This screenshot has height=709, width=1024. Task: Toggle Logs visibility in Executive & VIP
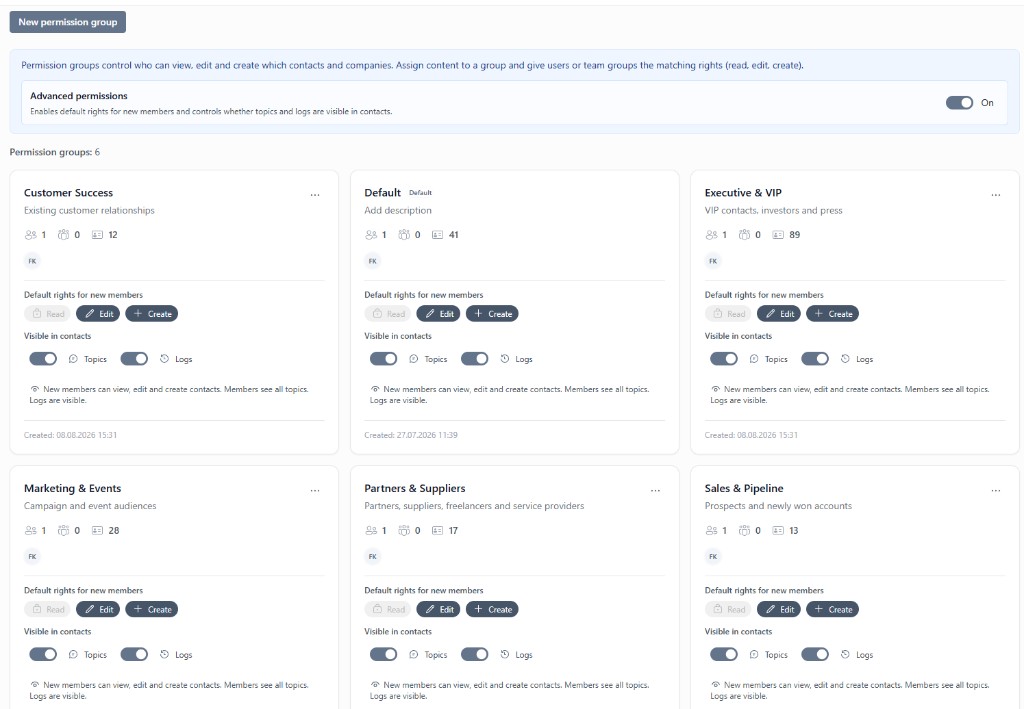814,358
